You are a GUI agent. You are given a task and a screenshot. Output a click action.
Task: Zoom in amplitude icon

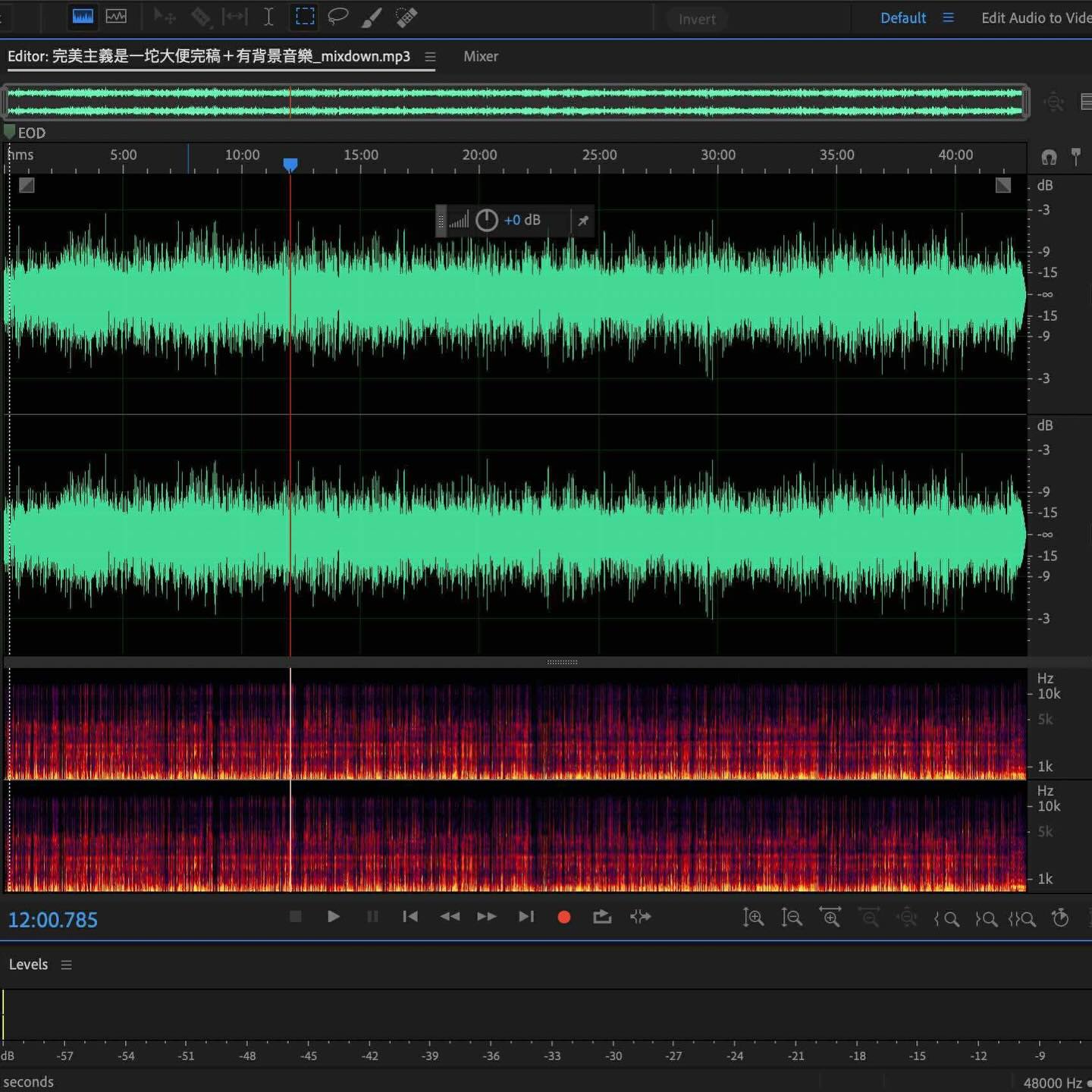753,918
